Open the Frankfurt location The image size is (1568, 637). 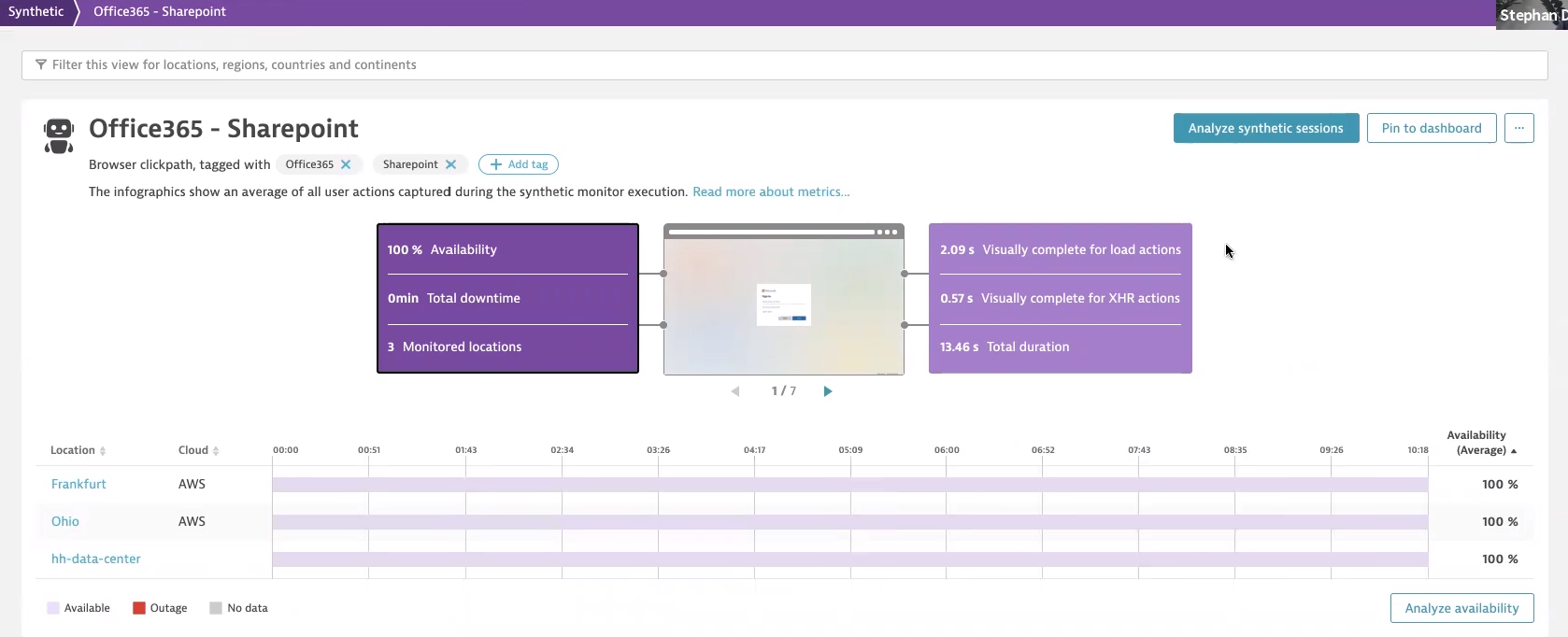[x=78, y=484]
